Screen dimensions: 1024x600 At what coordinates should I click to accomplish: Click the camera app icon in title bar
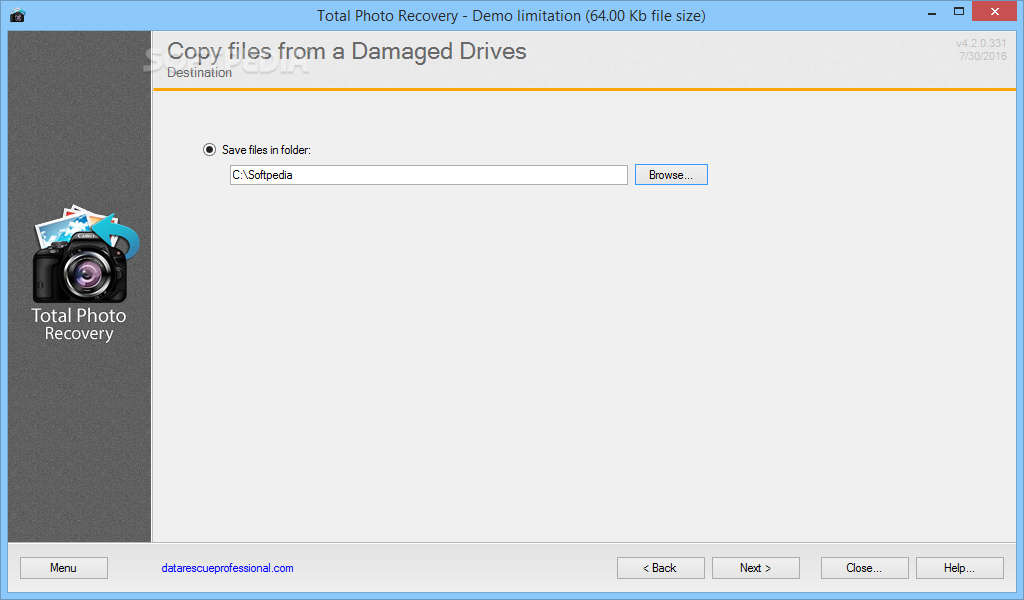[x=18, y=15]
